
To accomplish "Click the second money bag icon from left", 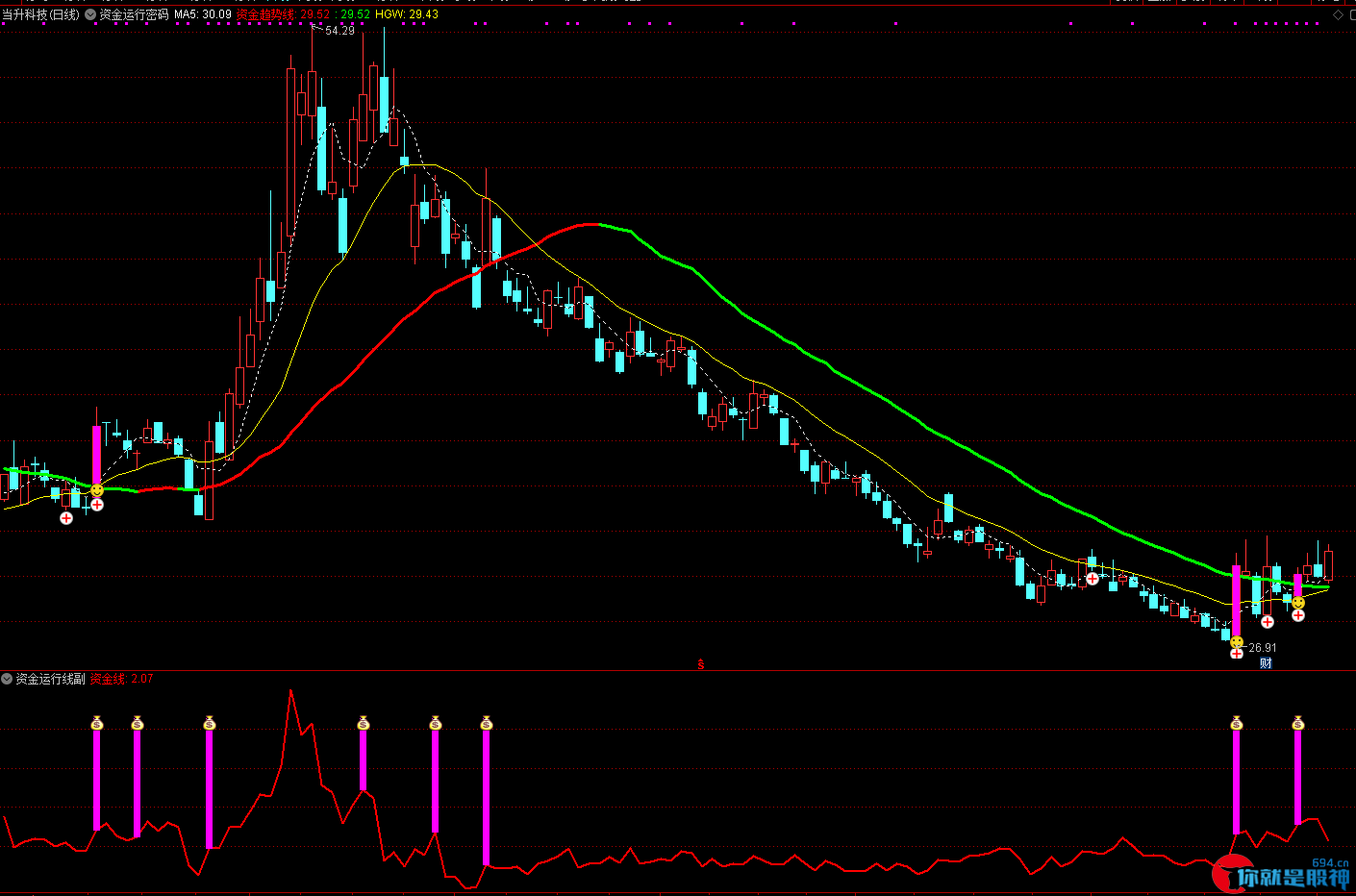I will 137,723.
